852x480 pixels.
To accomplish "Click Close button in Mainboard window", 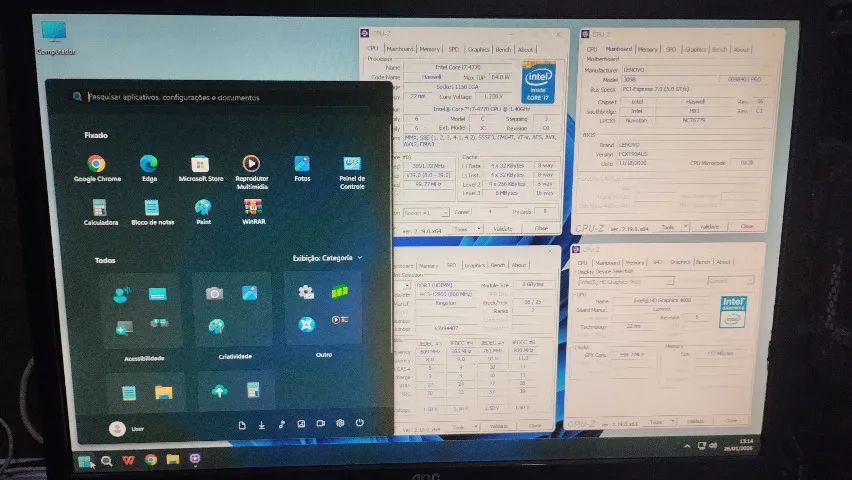I will (x=747, y=226).
